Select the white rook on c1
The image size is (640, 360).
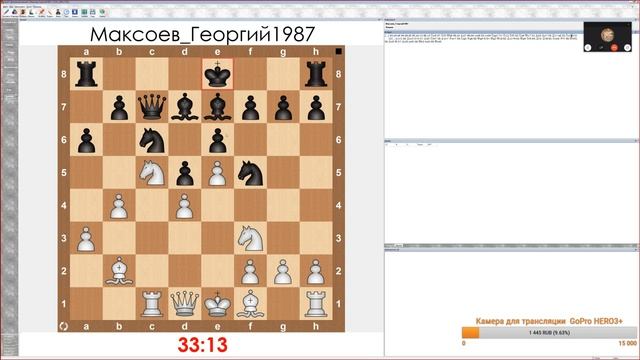(x=152, y=304)
